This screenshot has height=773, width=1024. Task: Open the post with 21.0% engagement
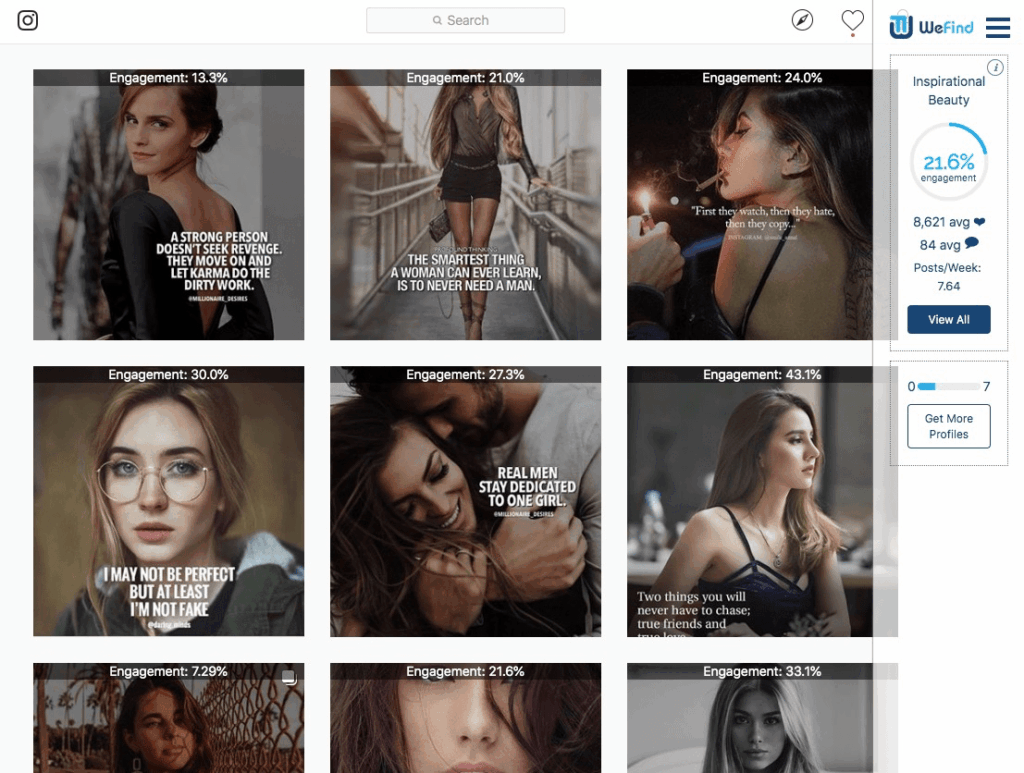(x=466, y=204)
